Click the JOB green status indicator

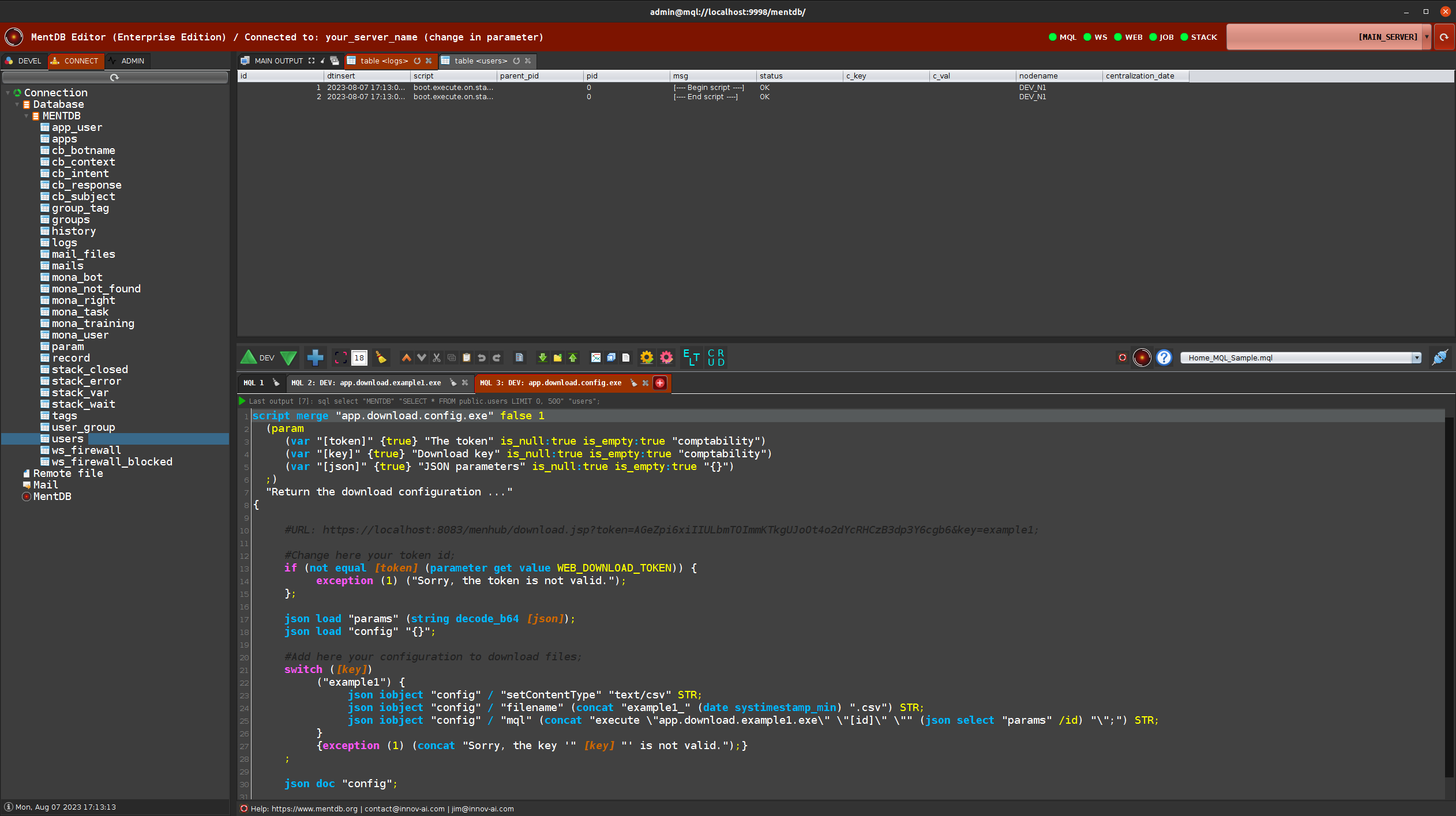(1153, 37)
